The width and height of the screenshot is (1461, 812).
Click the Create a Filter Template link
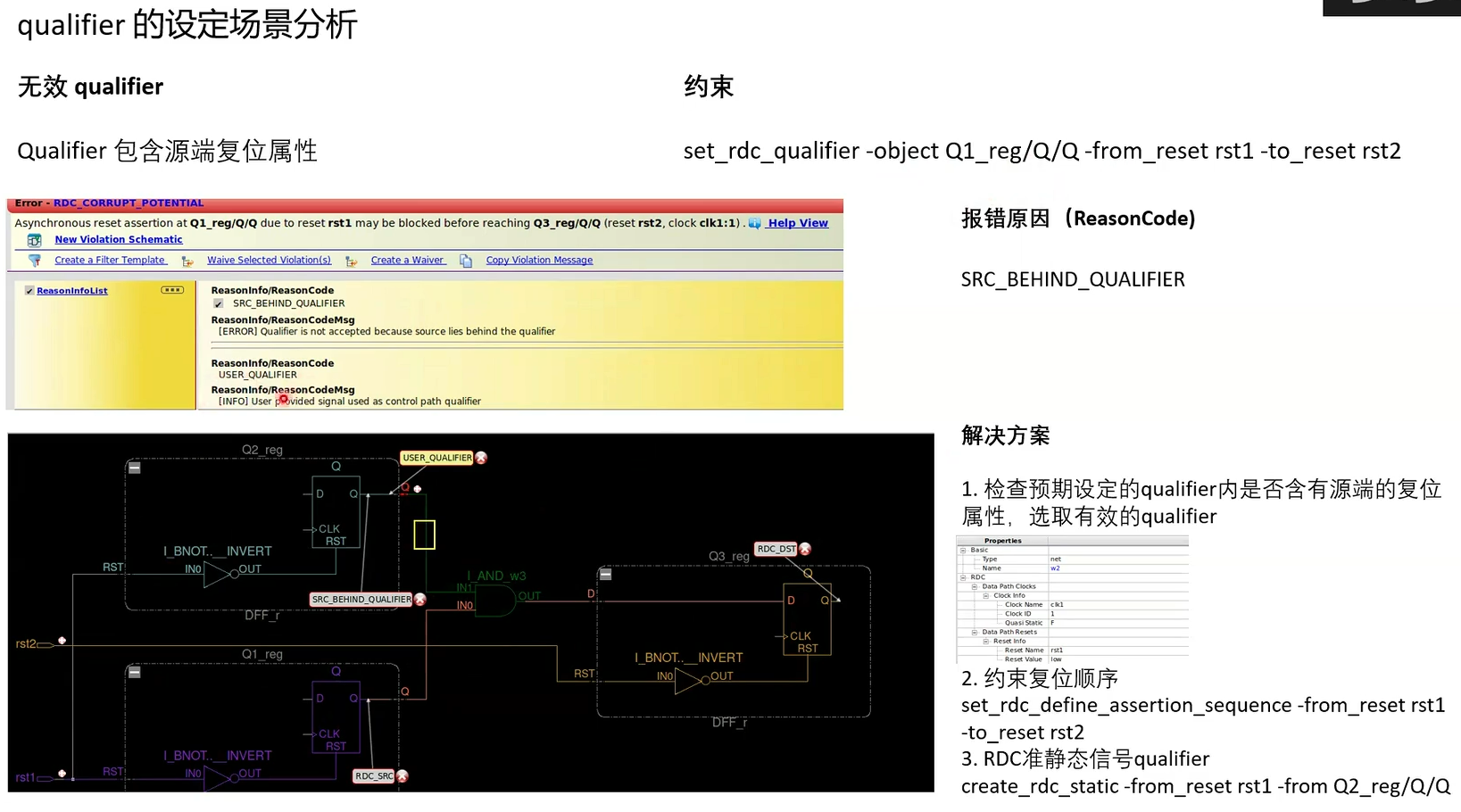click(111, 261)
